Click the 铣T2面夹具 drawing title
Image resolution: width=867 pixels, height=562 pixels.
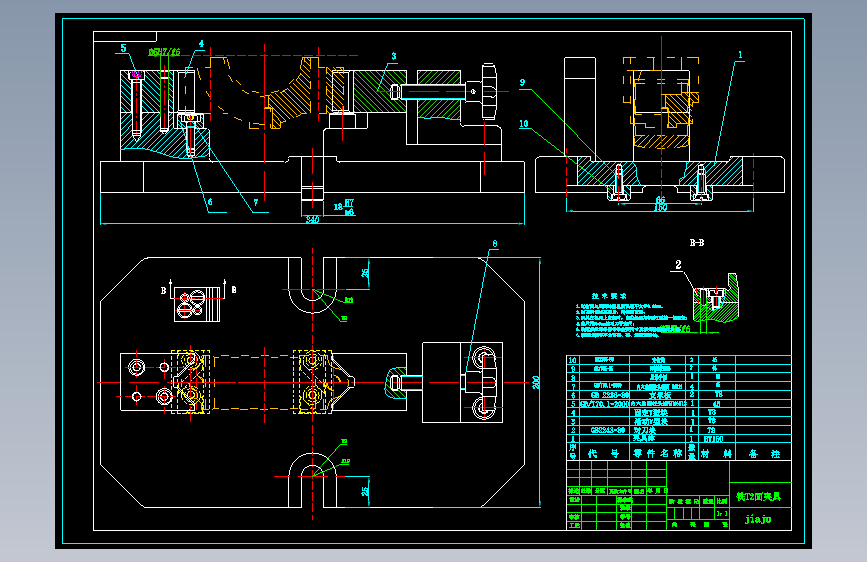pos(758,497)
